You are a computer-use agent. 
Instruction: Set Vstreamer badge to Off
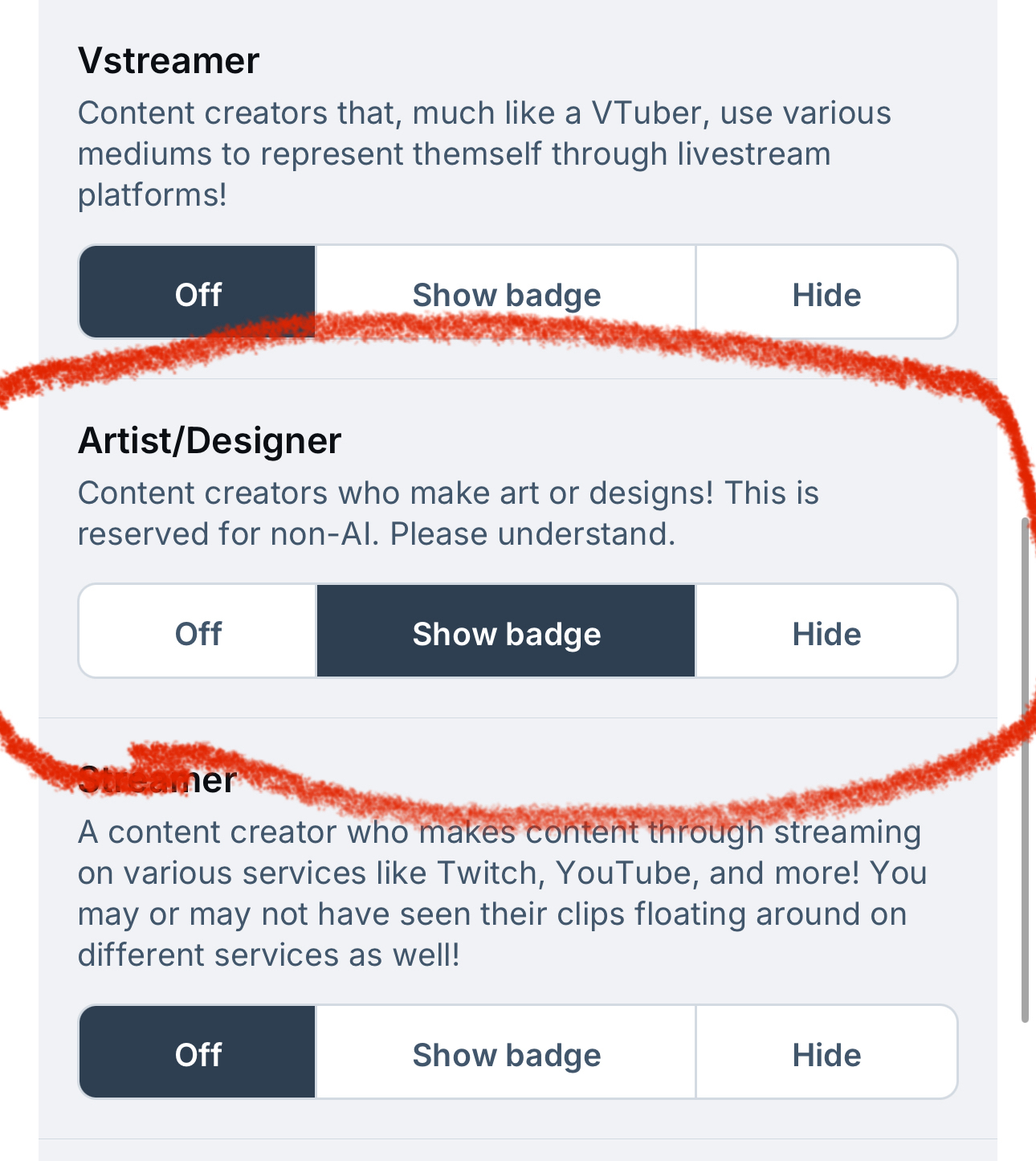point(198,293)
